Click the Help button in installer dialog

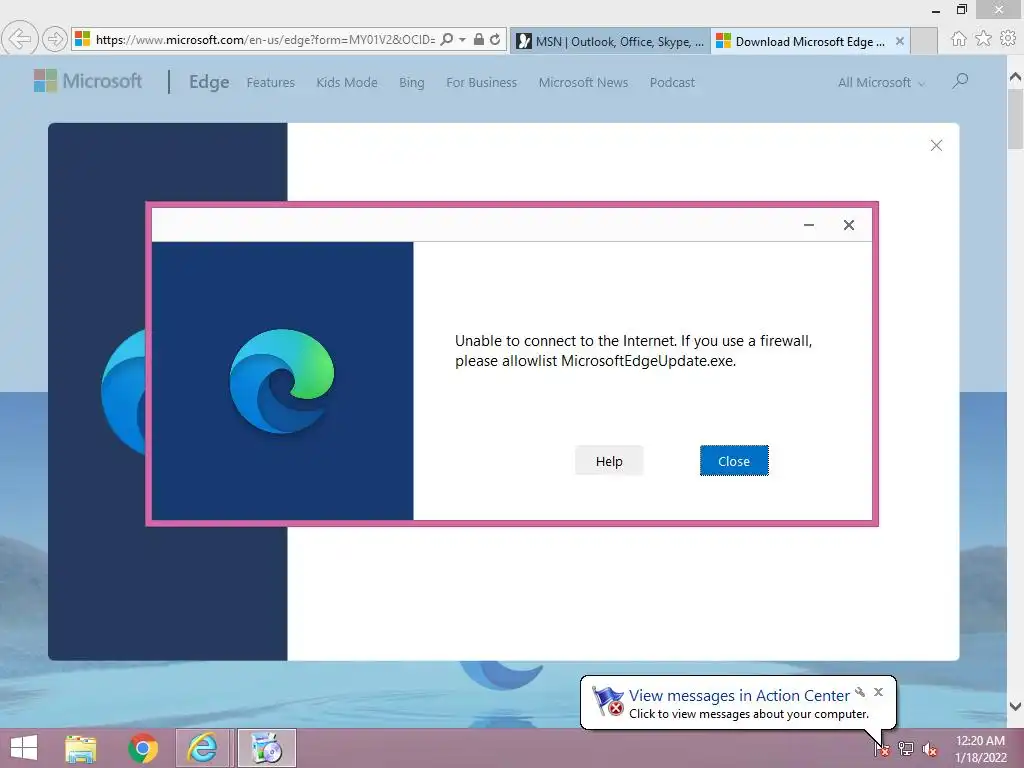(x=609, y=461)
